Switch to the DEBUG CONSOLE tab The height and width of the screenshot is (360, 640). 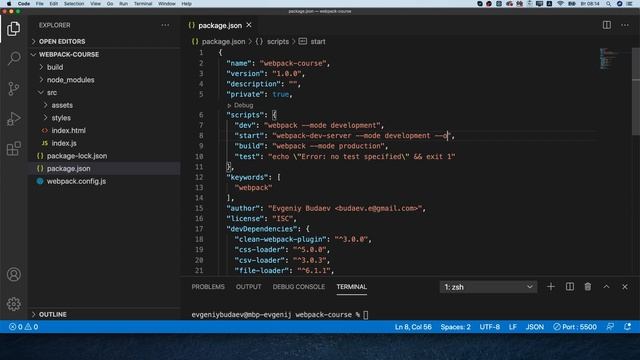click(x=299, y=287)
